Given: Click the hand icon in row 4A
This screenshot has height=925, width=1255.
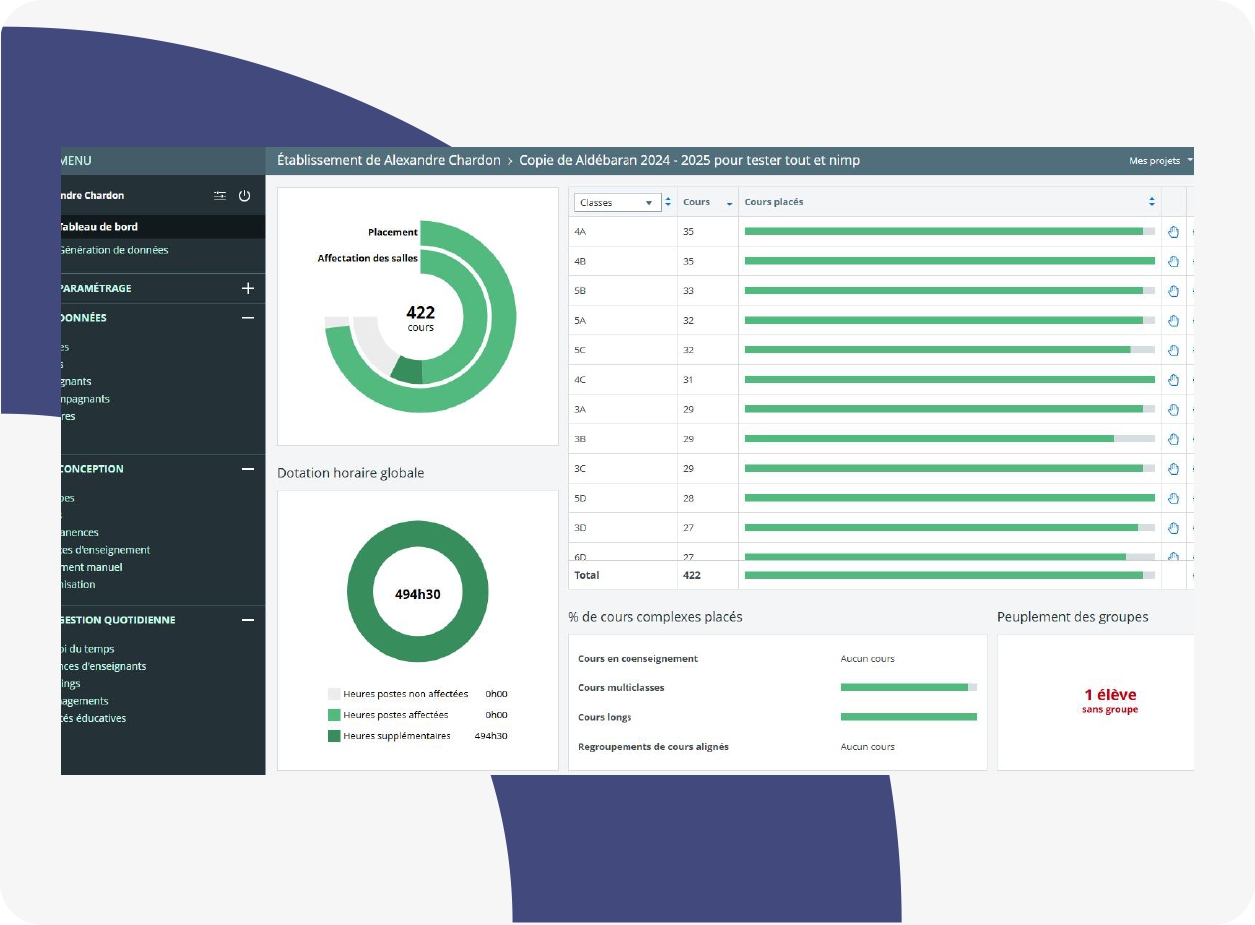Looking at the screenshot, I should [x=1174, y=232].
